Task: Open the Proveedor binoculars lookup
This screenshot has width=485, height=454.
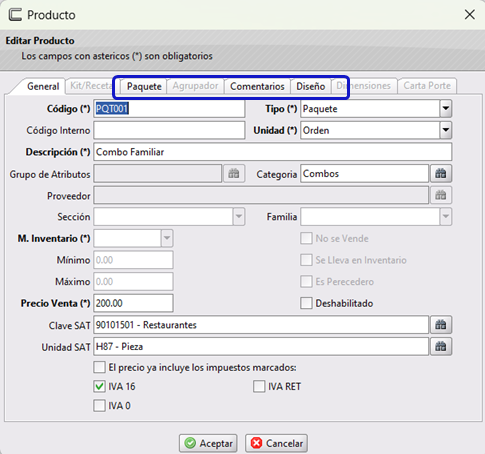Action: (441, 195)
